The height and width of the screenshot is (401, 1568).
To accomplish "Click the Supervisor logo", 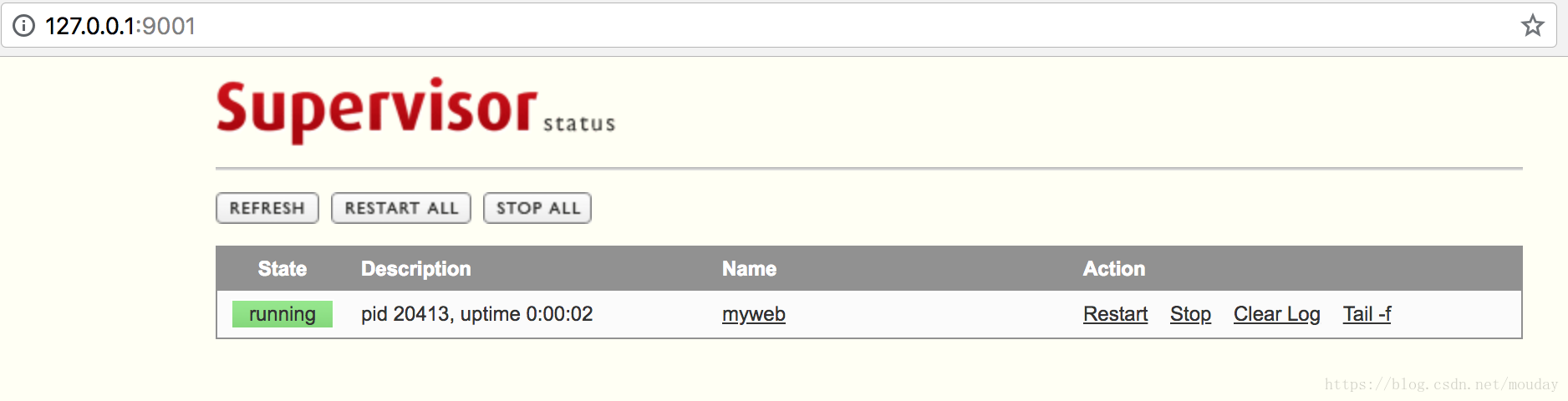I will coord(376,109).
